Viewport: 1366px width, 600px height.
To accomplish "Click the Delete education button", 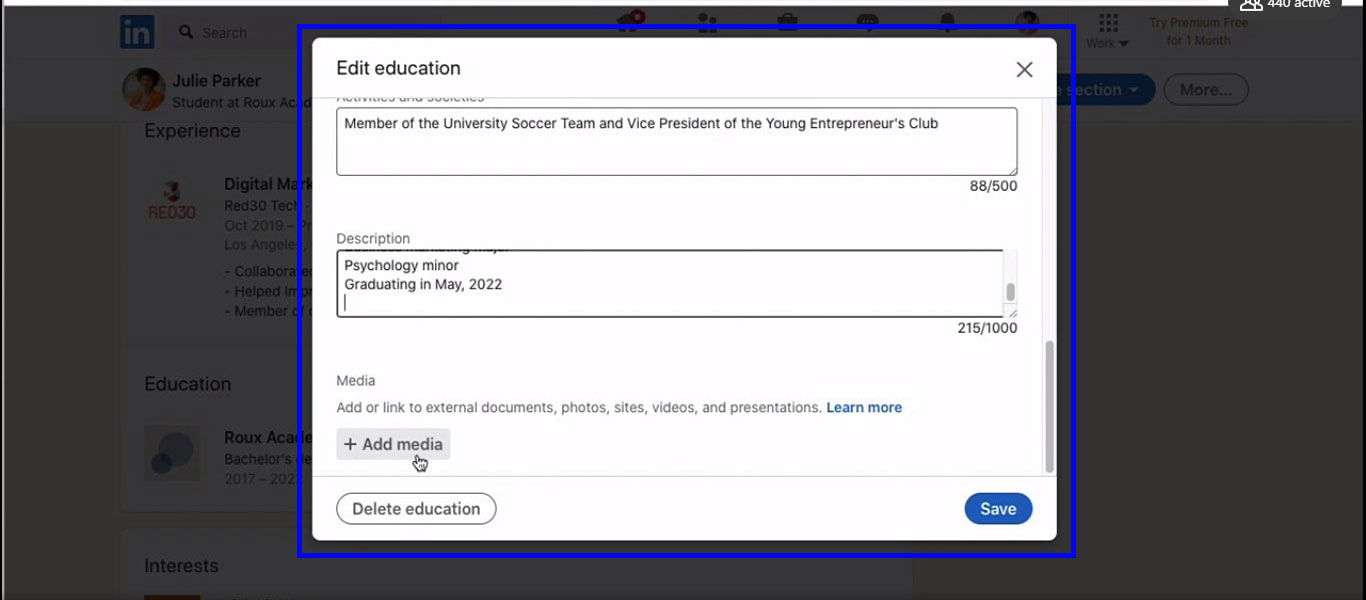I will (x=416, y=509).
